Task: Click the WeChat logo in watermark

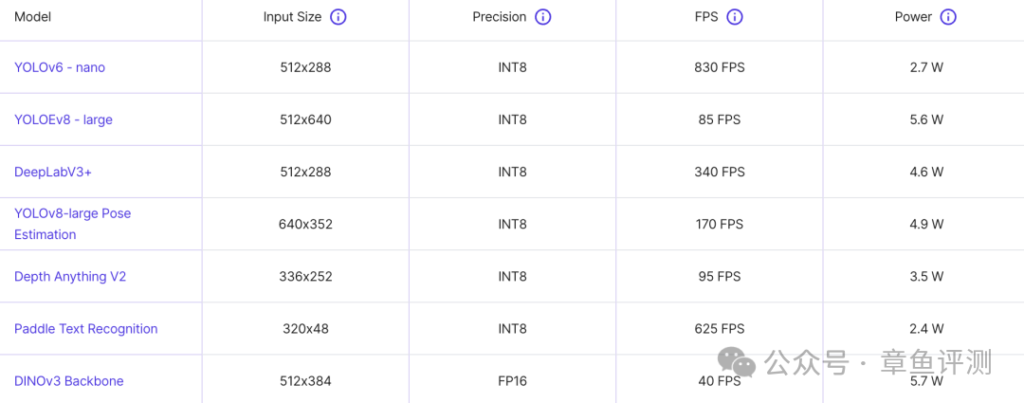Action: pyautogui.click(x=737, y=361)
